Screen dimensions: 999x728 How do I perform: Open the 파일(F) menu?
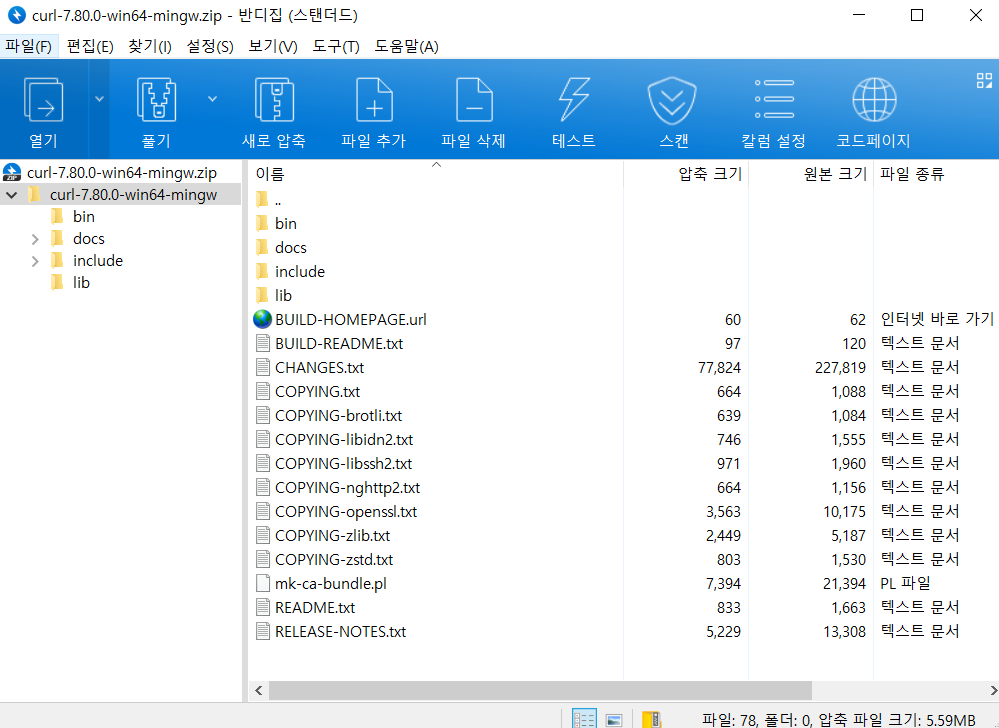click(x=29, y=46)
